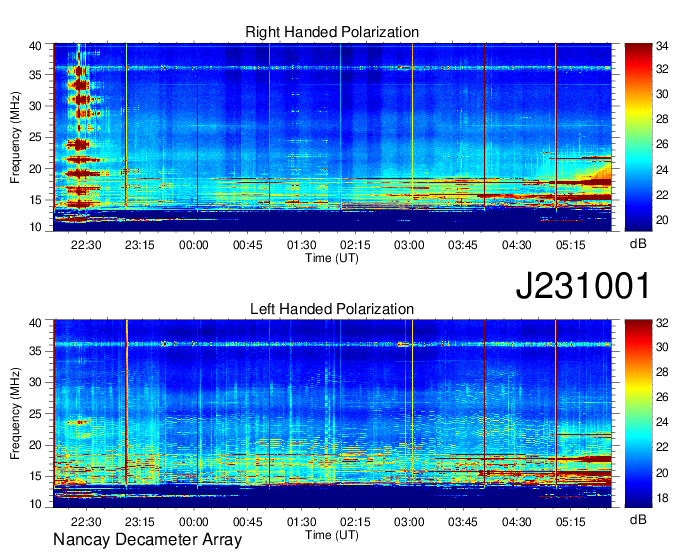Click the 'Left Handed Polarization' plot title

click(x=332, y=309)
